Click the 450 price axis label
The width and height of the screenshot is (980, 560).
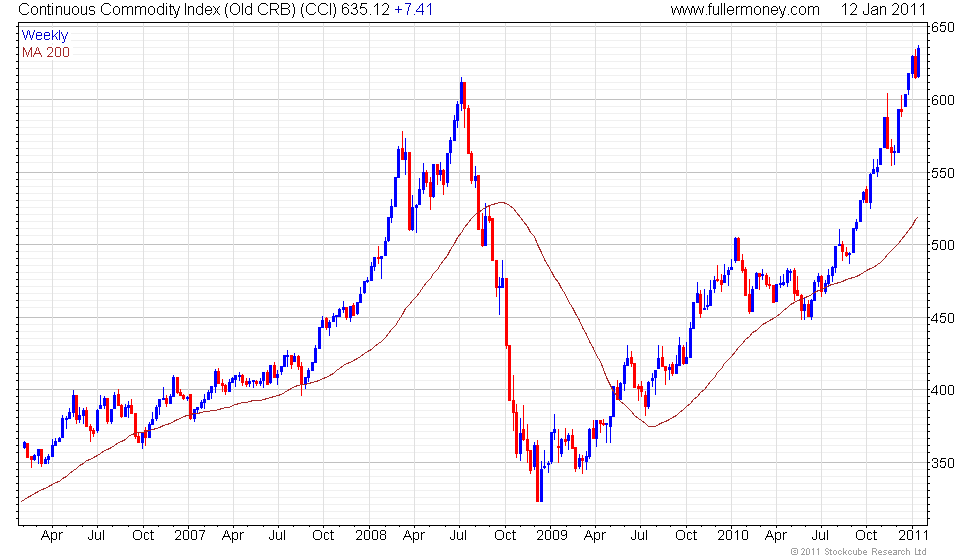click(943, 318)
